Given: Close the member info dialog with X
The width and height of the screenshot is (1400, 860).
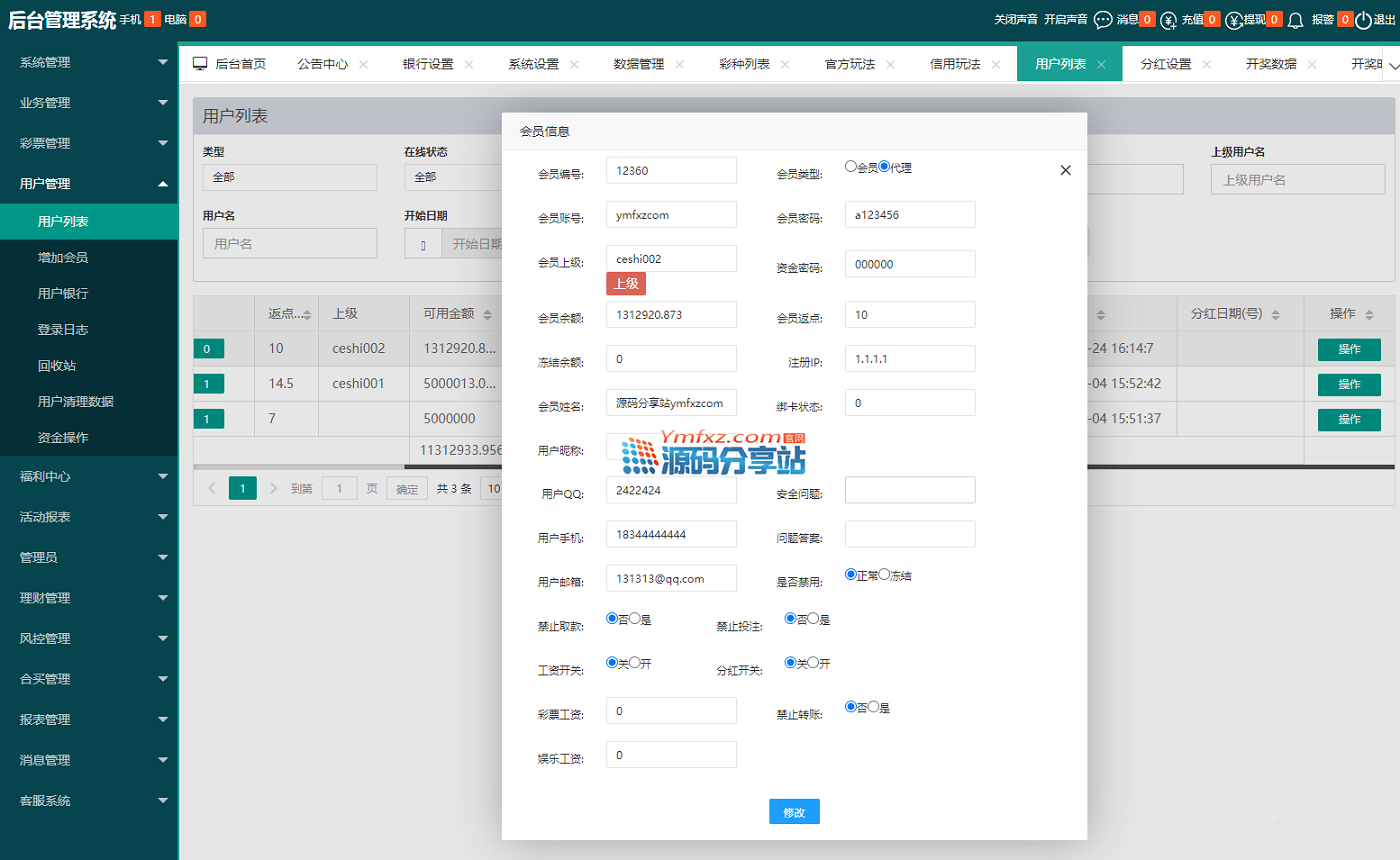Looking at the screenshot, I should pyautogui.click(x=1065, y=170).
